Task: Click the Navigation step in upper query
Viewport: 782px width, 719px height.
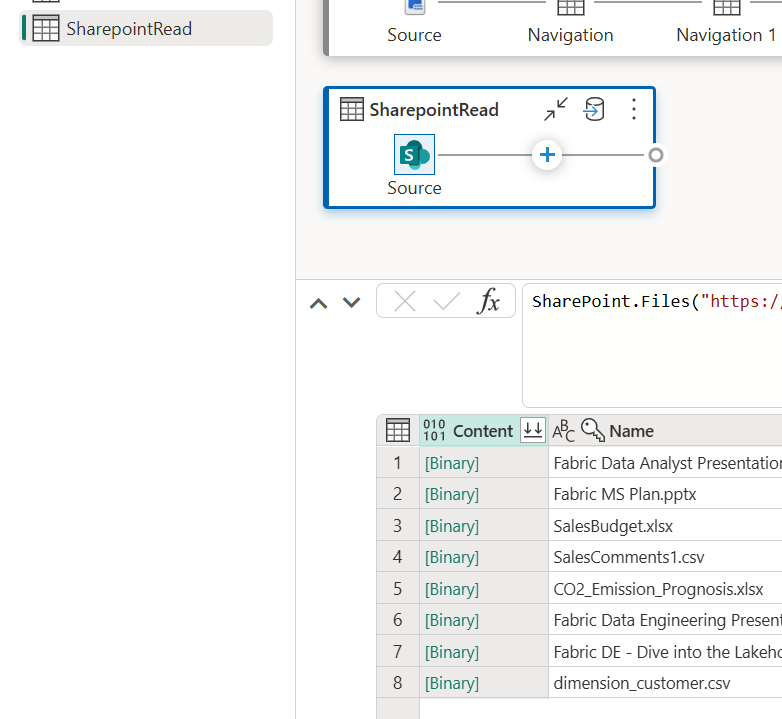Action: [x=571, y=22]
